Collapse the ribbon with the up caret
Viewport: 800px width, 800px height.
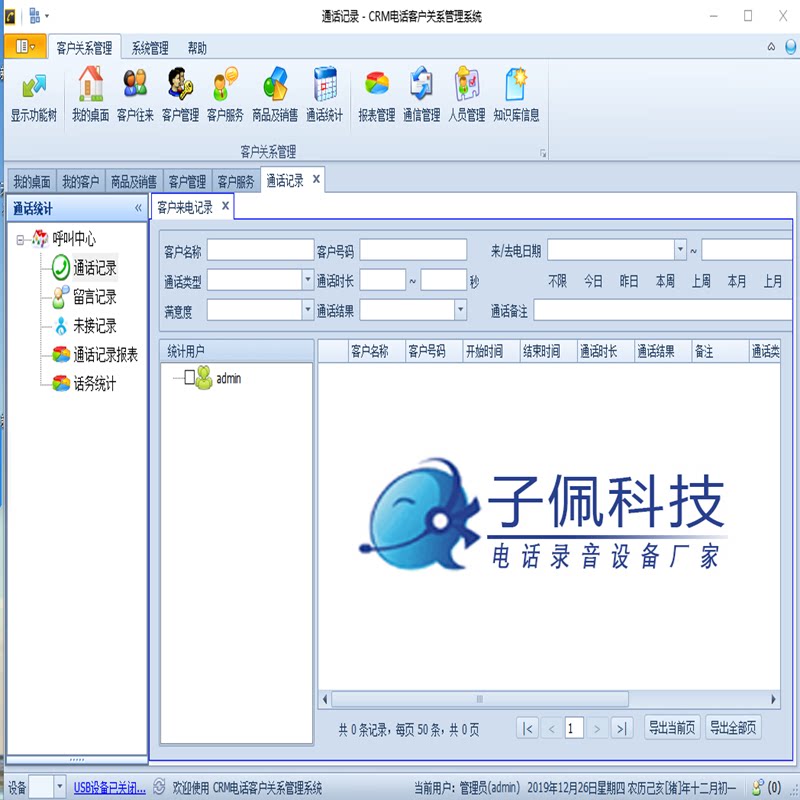[771, 47]
